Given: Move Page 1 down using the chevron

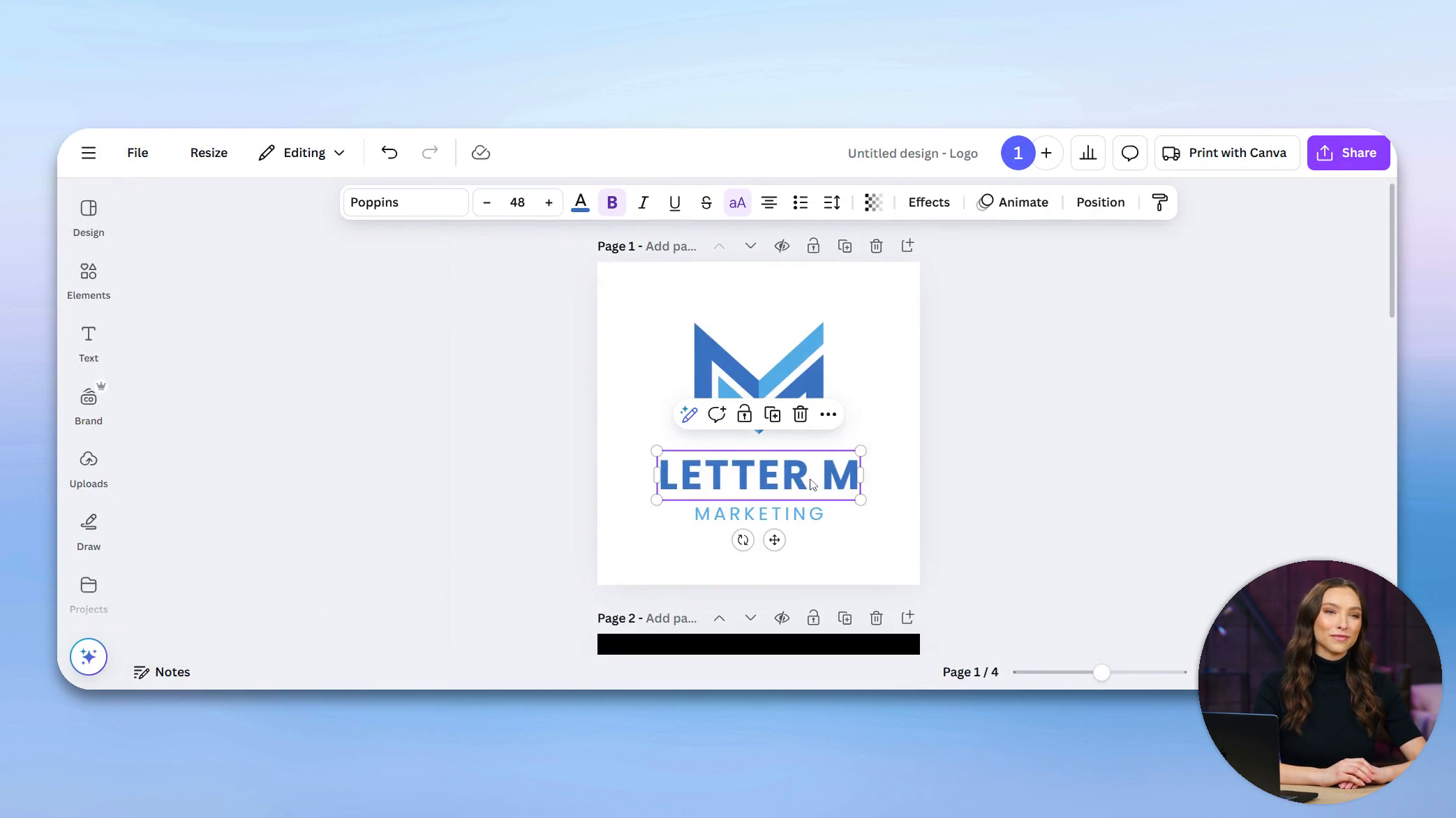Looking at the screenshot, I should tap(750, 246).
